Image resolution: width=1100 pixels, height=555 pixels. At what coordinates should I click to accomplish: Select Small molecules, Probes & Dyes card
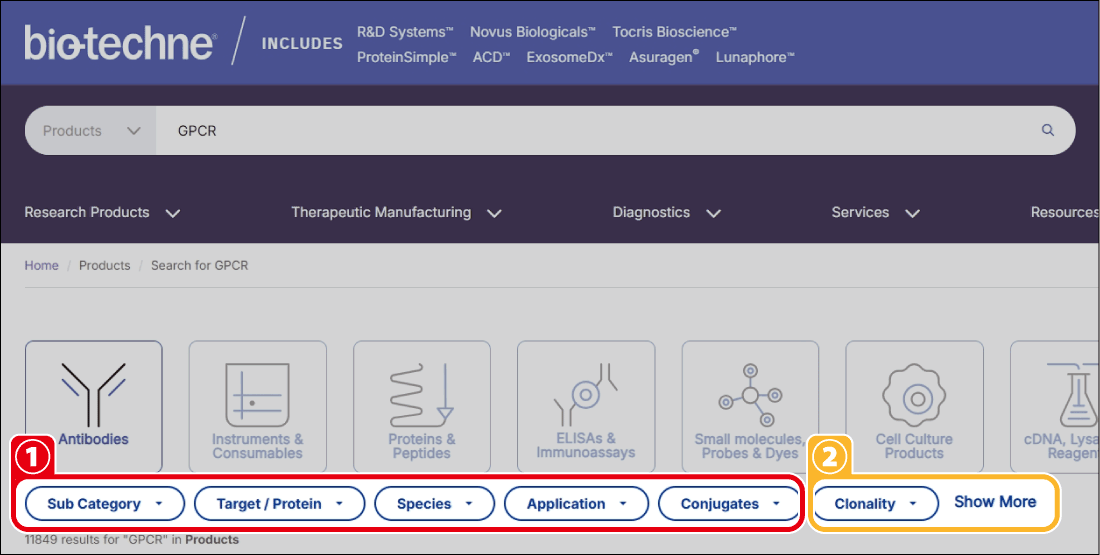point(750,406)
